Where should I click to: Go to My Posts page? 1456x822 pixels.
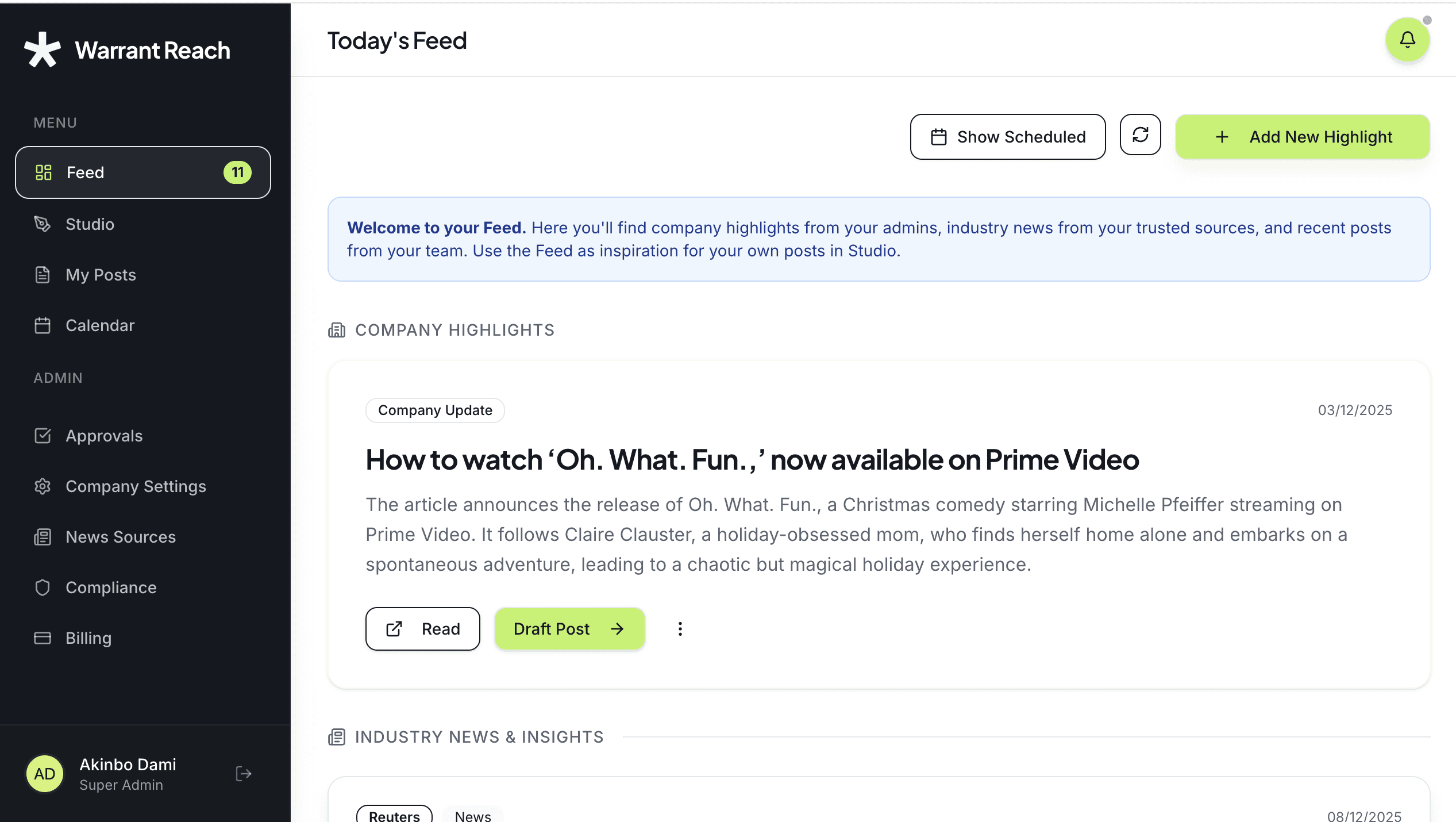[x=101, y=275]
